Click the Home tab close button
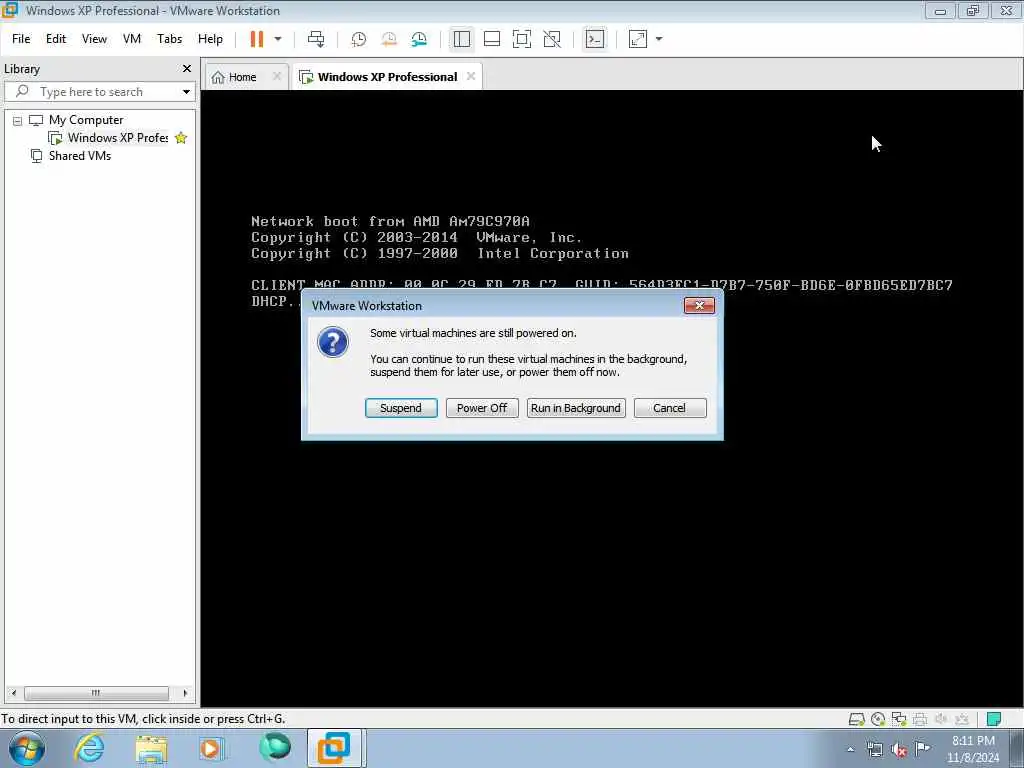The image size is (1024, 768). point(277,76)
